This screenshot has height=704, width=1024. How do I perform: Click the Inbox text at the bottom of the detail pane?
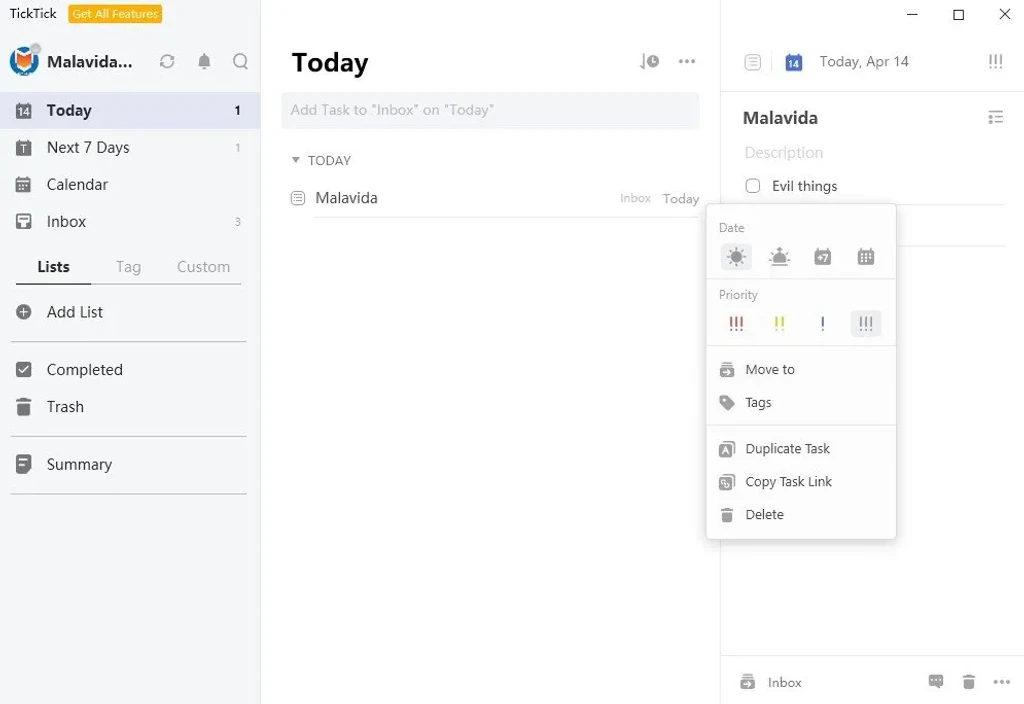(x=784, y=682)
